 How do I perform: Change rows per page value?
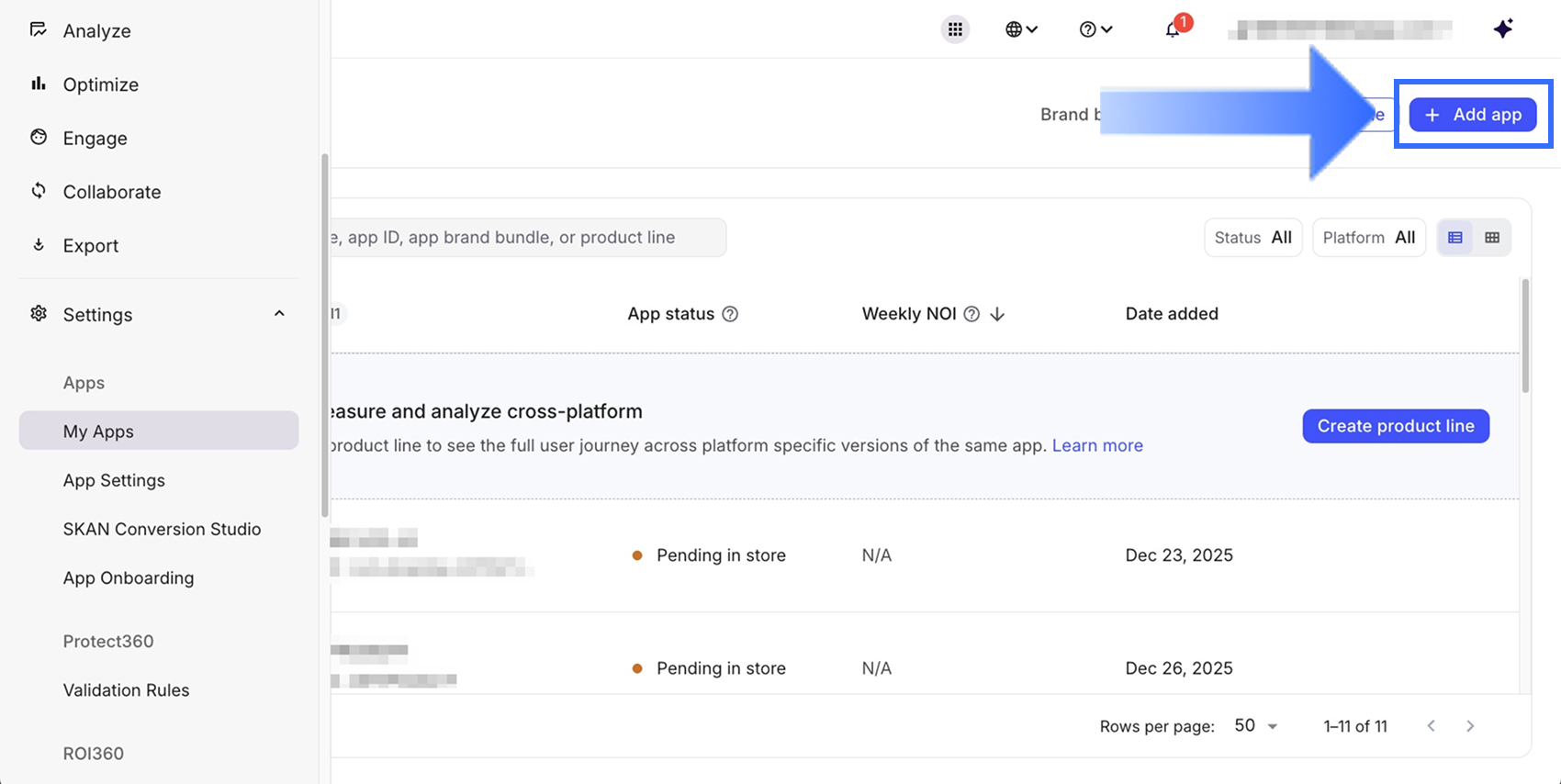[1256, 726]
